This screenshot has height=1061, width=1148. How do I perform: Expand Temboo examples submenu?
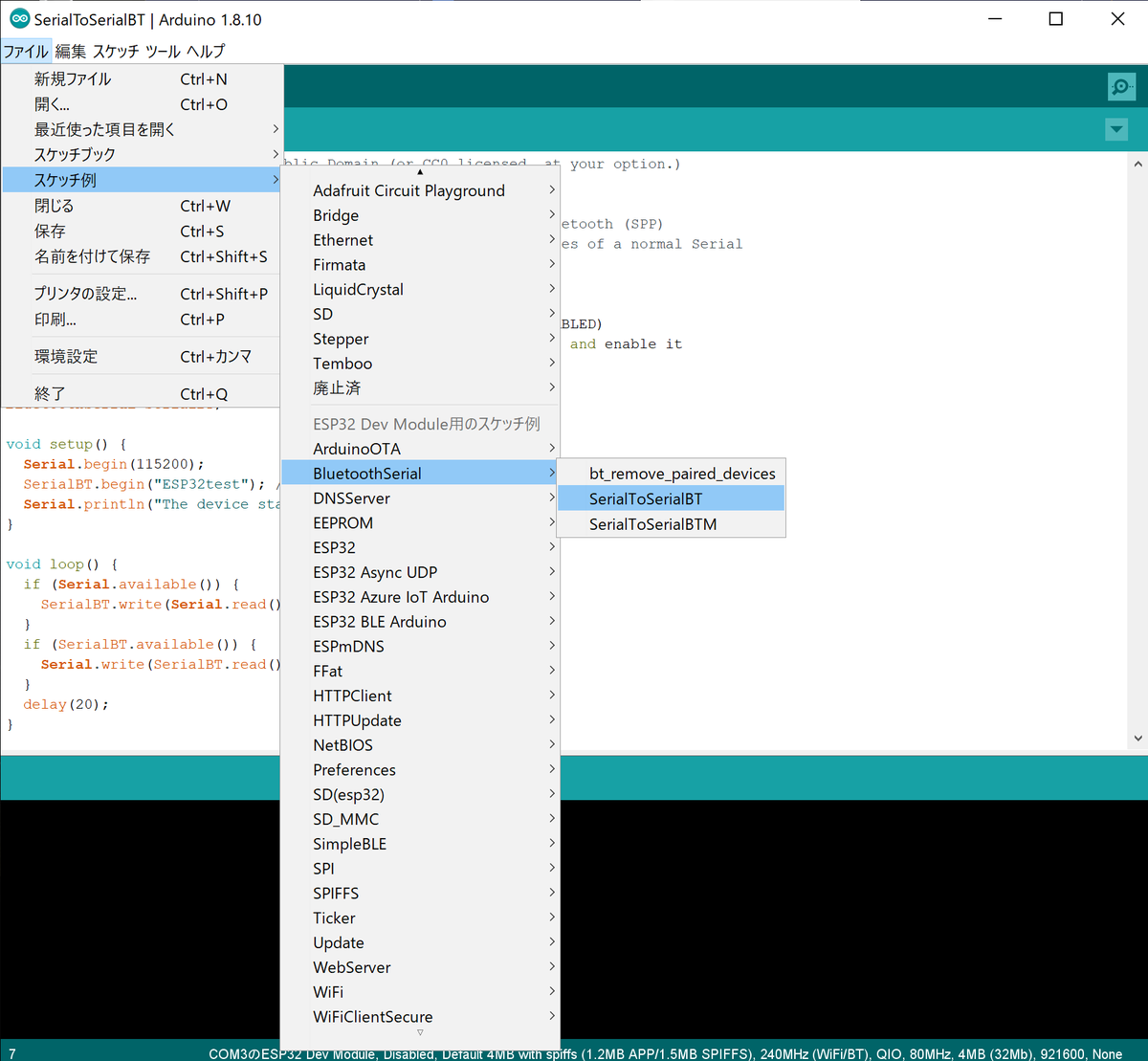click(420, 364)
